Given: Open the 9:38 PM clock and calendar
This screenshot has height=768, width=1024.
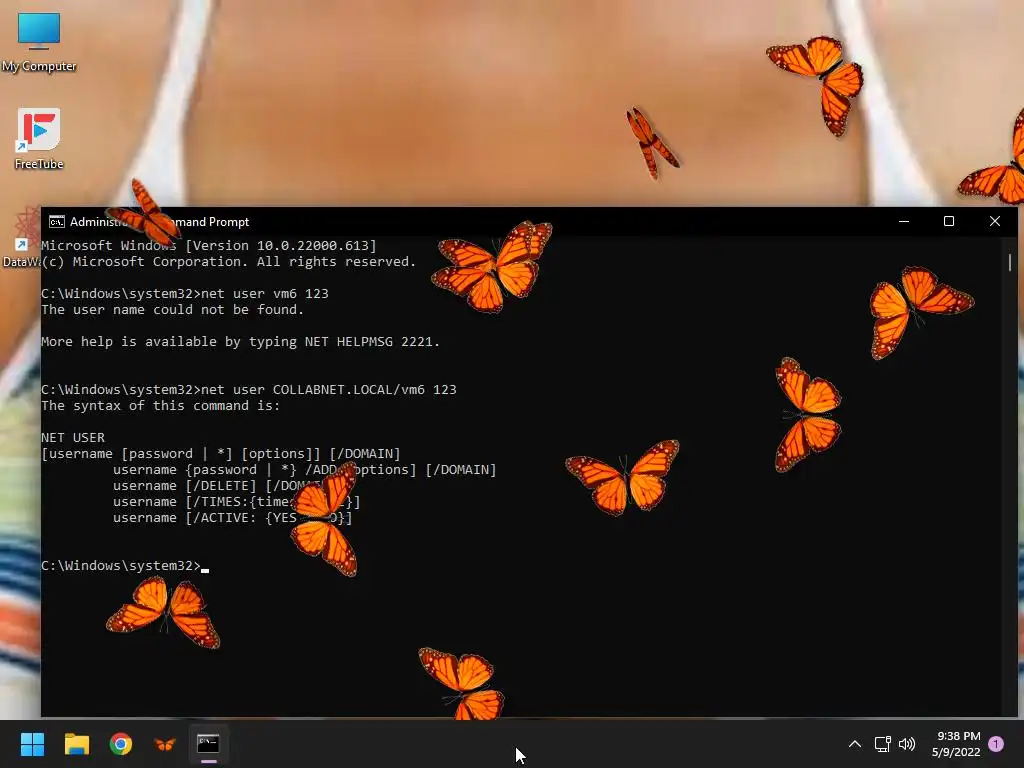Looking at the screenshot, I should coord(956,744).
